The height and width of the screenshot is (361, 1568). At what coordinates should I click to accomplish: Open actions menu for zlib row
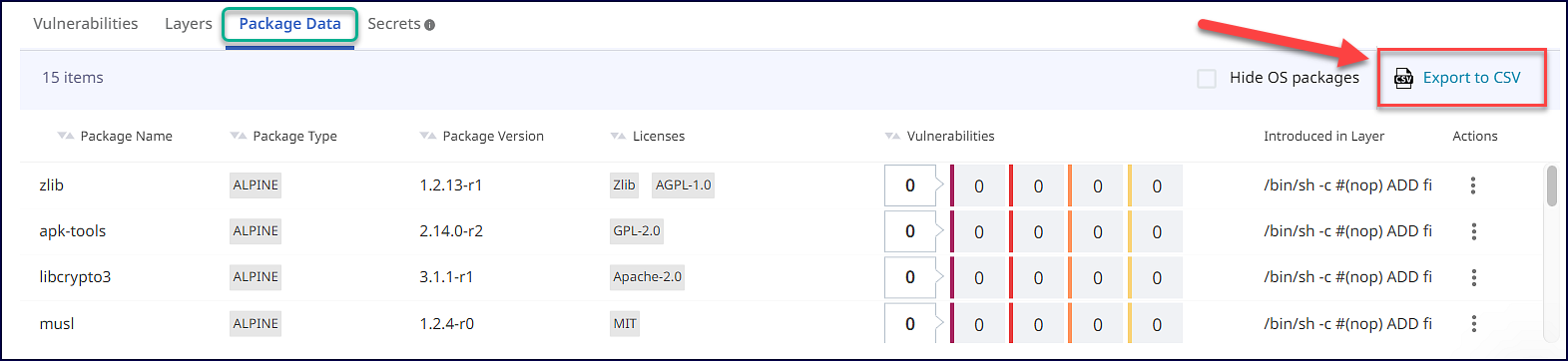pyautogui.click(x=1473, y=185)
